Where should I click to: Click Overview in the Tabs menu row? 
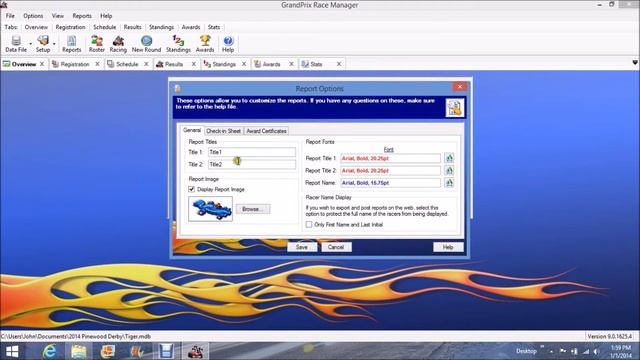tap(36, 27)
